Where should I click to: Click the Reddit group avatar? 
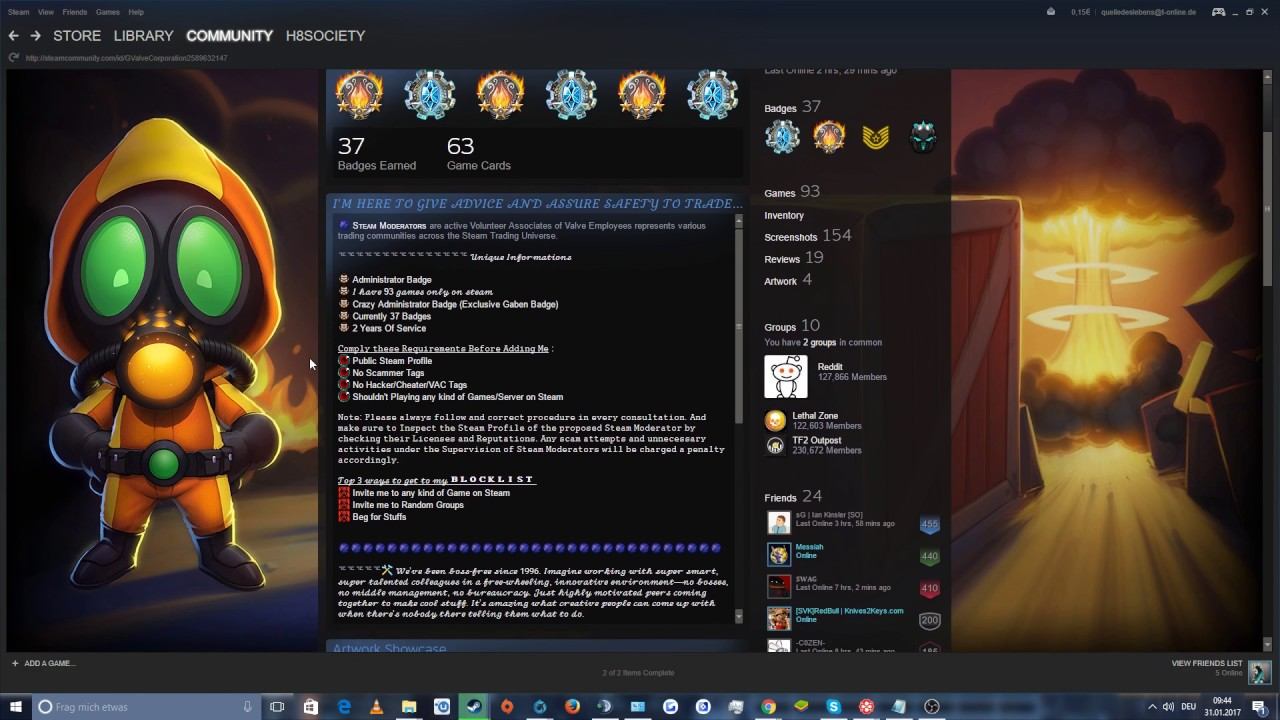(x=786, y=377)
